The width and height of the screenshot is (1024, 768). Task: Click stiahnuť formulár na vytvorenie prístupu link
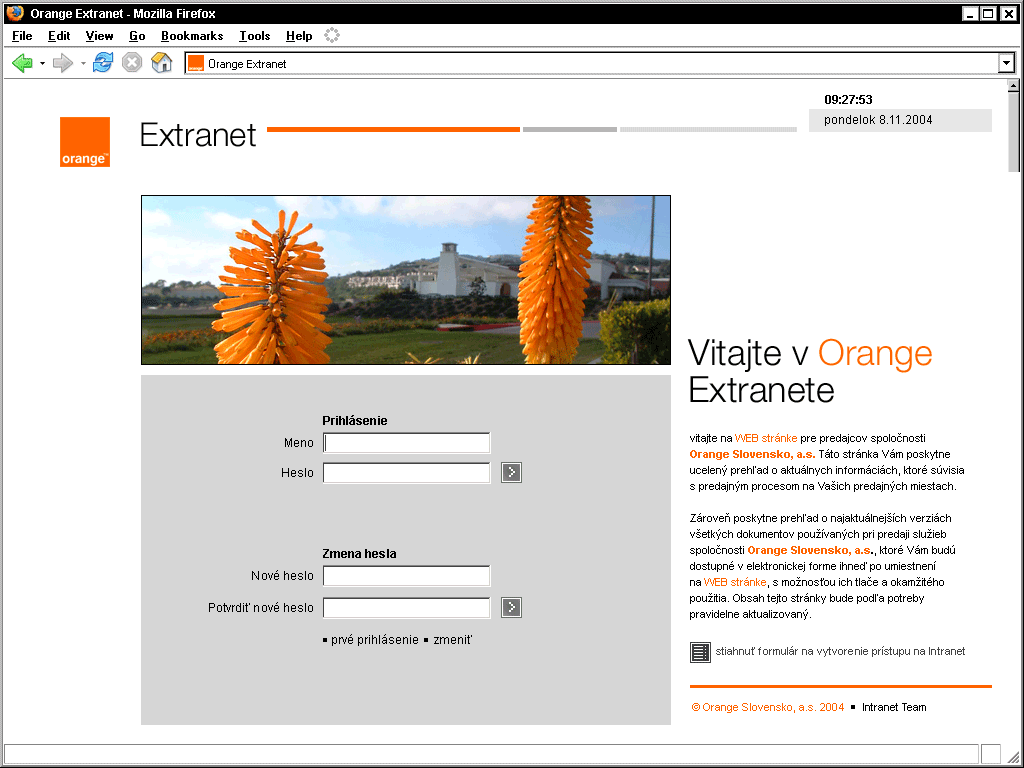840,651
